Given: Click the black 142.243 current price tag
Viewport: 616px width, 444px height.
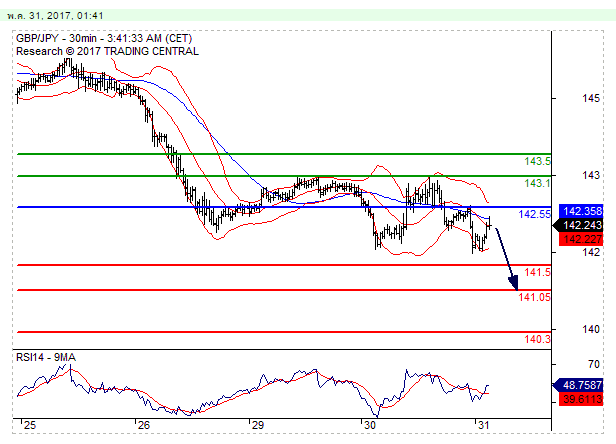Looking at the screenshot, I should 578,225.
